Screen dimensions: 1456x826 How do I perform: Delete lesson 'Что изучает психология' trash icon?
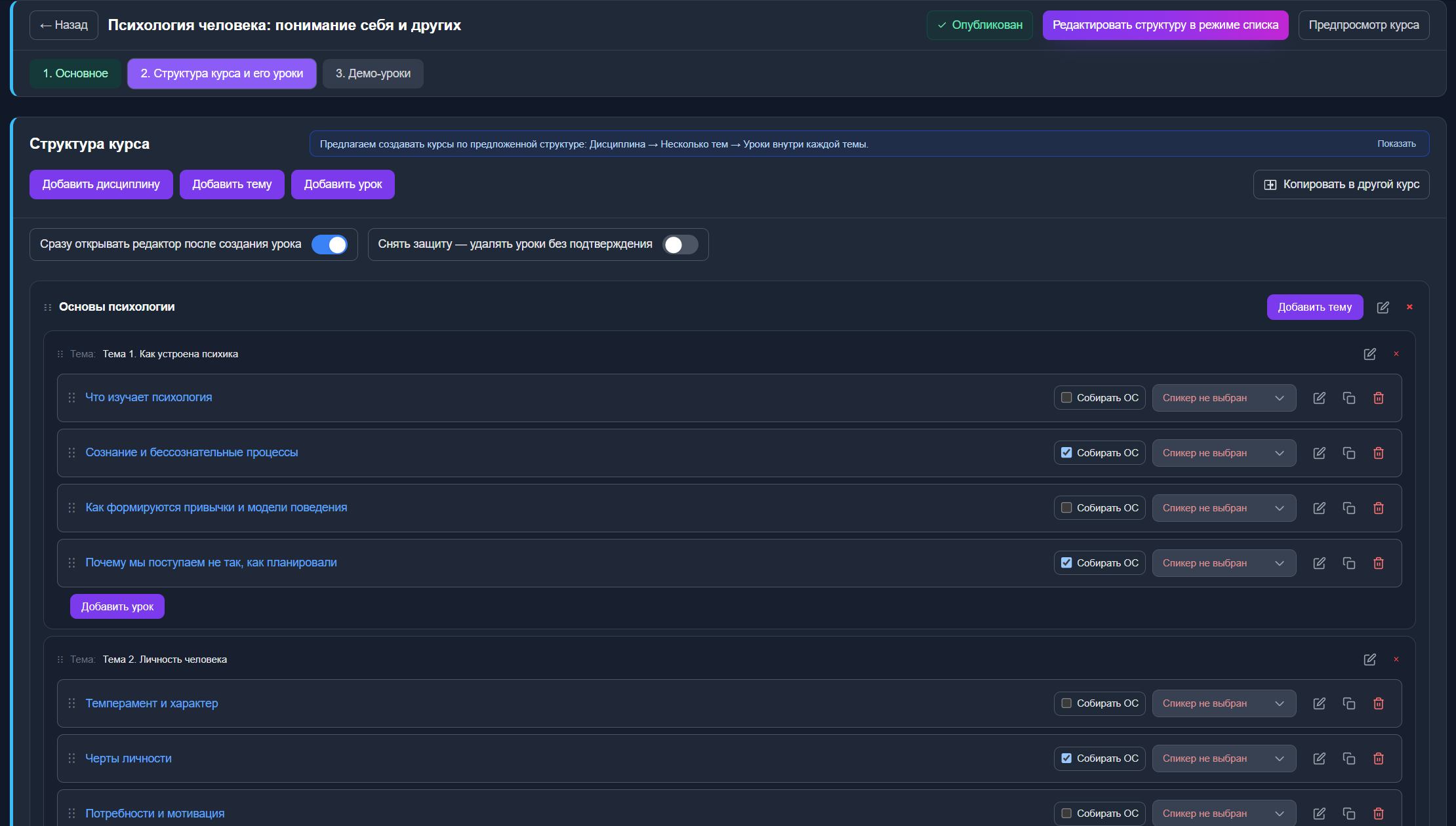(1379, 398)
